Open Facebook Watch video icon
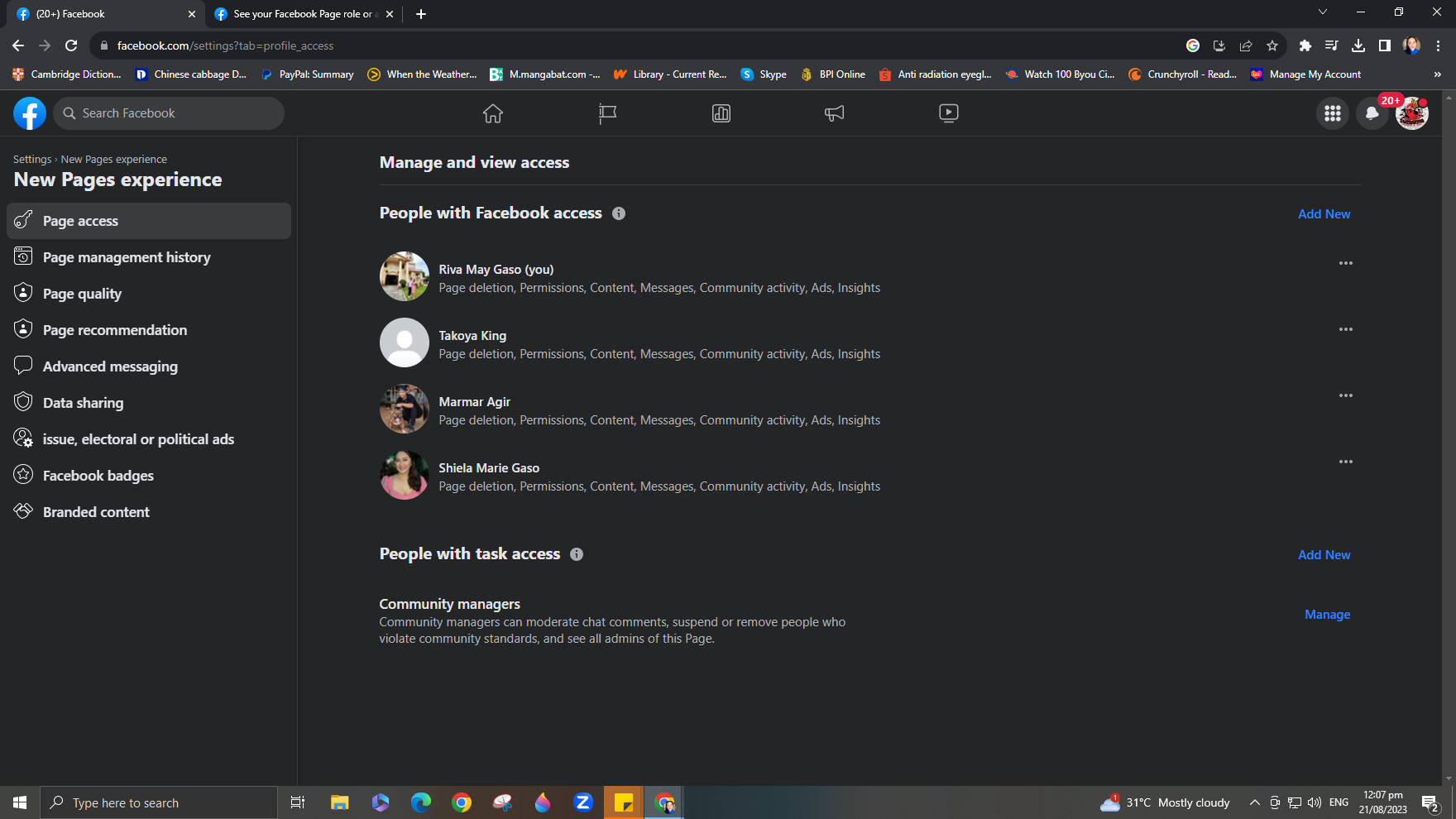 (949, 113)
